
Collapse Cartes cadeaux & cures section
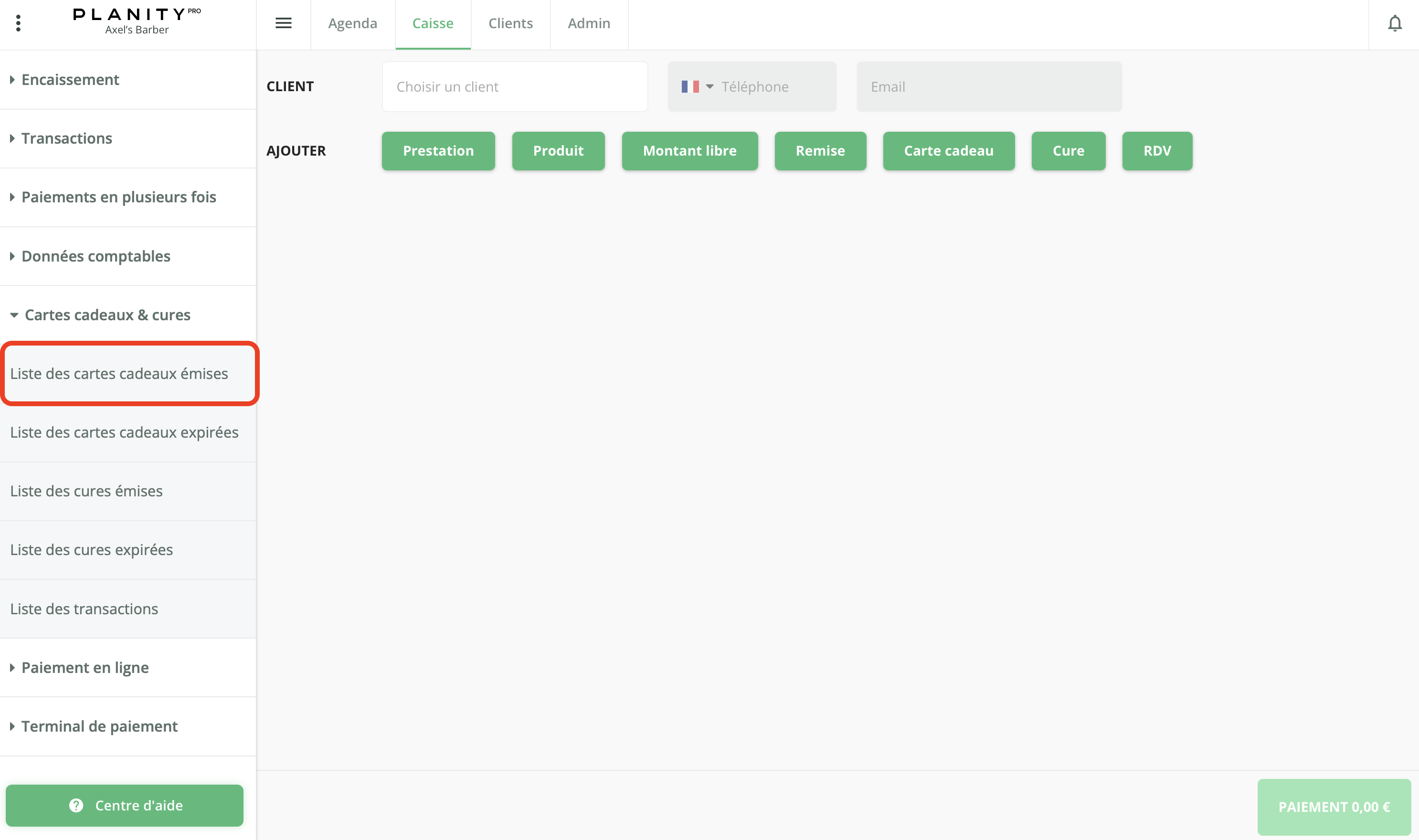(x=107, y=315)
